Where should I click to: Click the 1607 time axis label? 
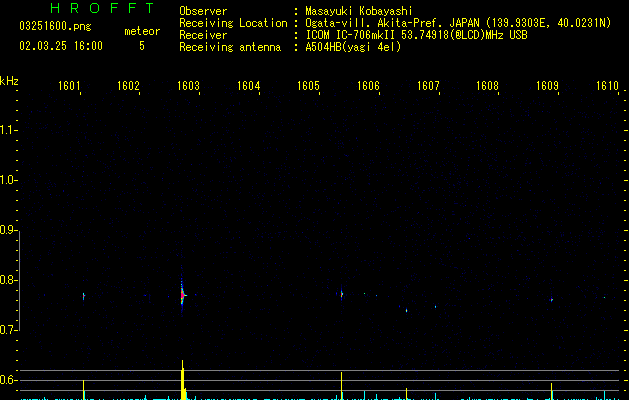point(428,85)
